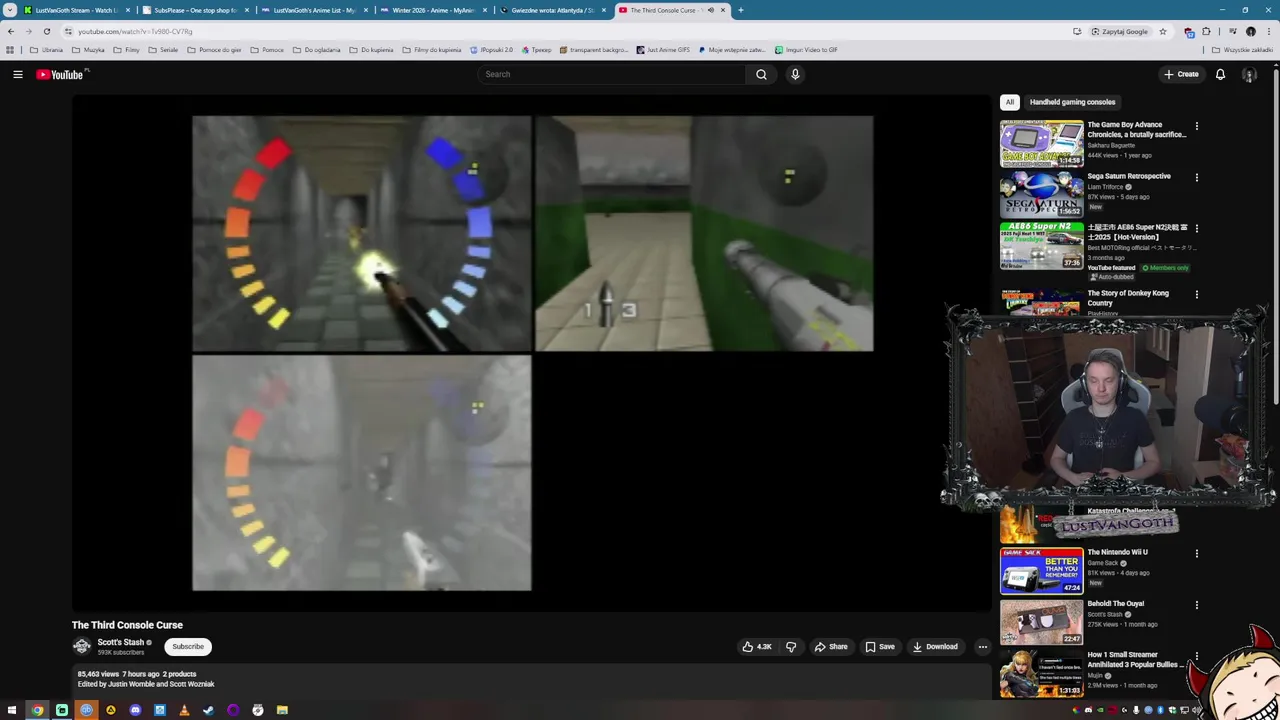Click Zapytaj Google button in address bar

1119,31
